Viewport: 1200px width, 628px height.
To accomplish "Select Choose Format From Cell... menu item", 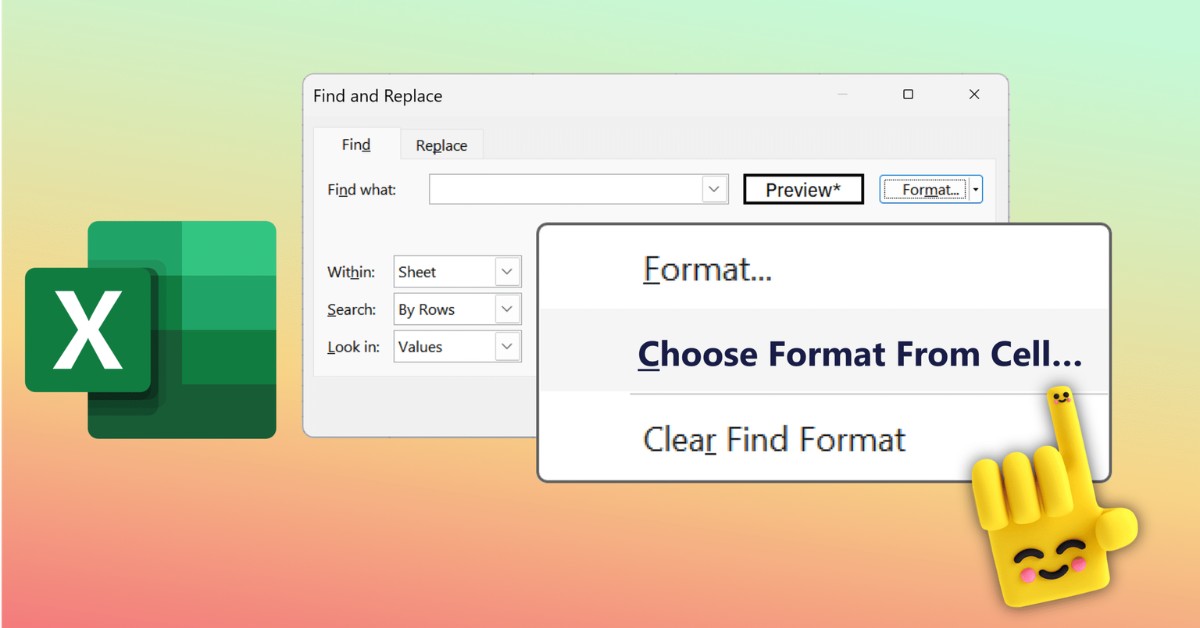I will click(x=860, y=354).
